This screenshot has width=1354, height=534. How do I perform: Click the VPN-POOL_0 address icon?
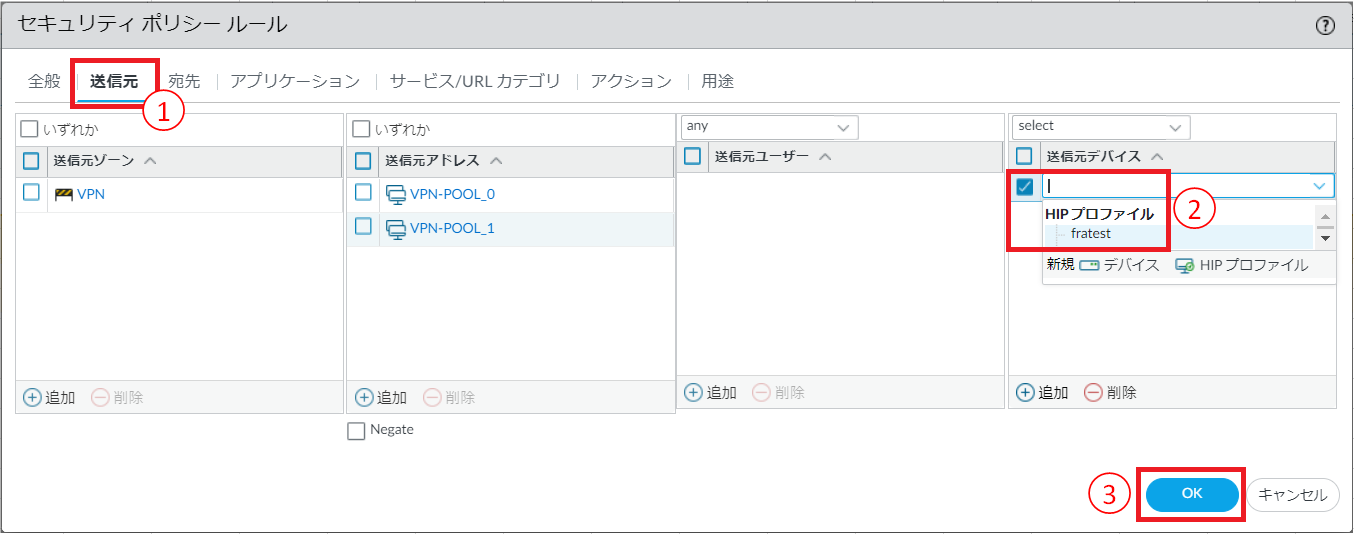pyautogui.click(x=395, y=194)
